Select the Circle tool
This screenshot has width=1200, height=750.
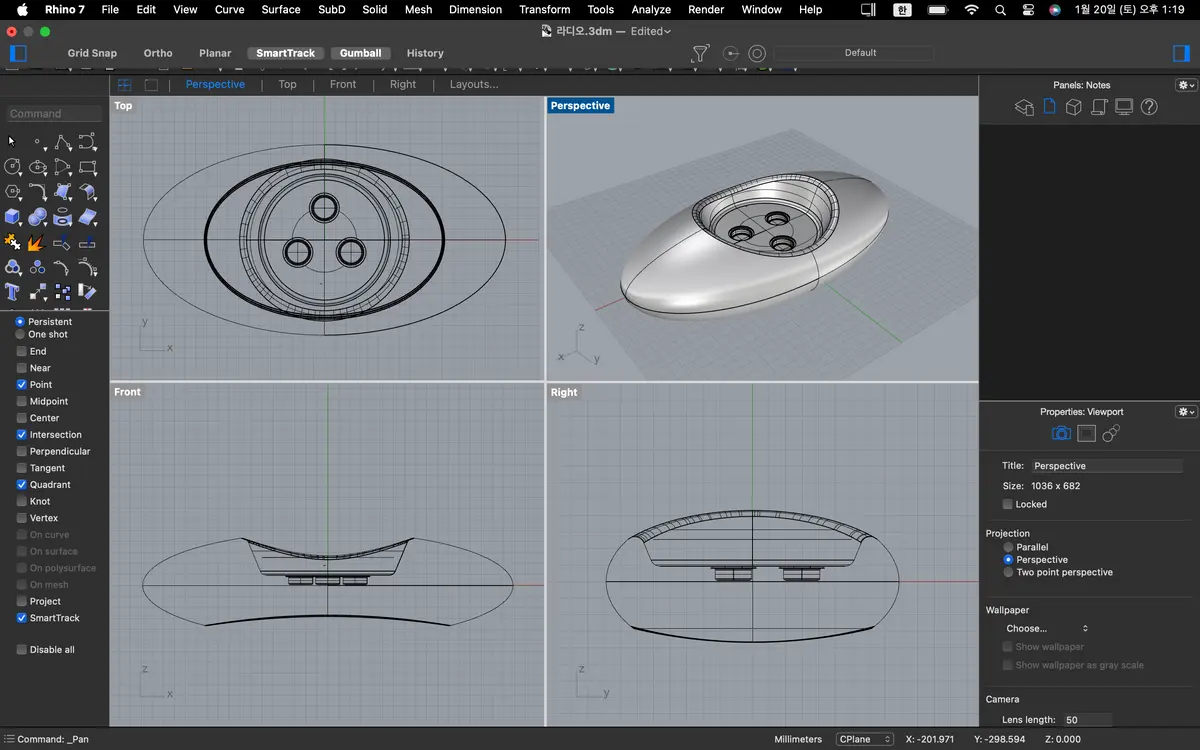pos(13,166)
